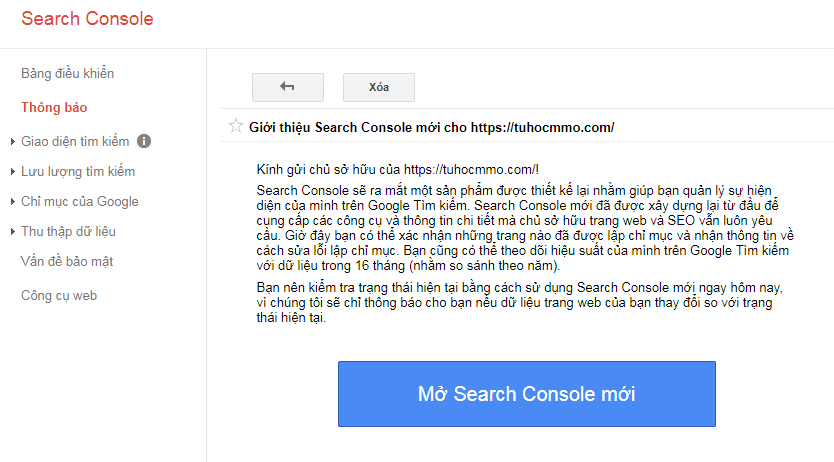Click the back arrow button
The image size is (834, 462).
[288, 87]
